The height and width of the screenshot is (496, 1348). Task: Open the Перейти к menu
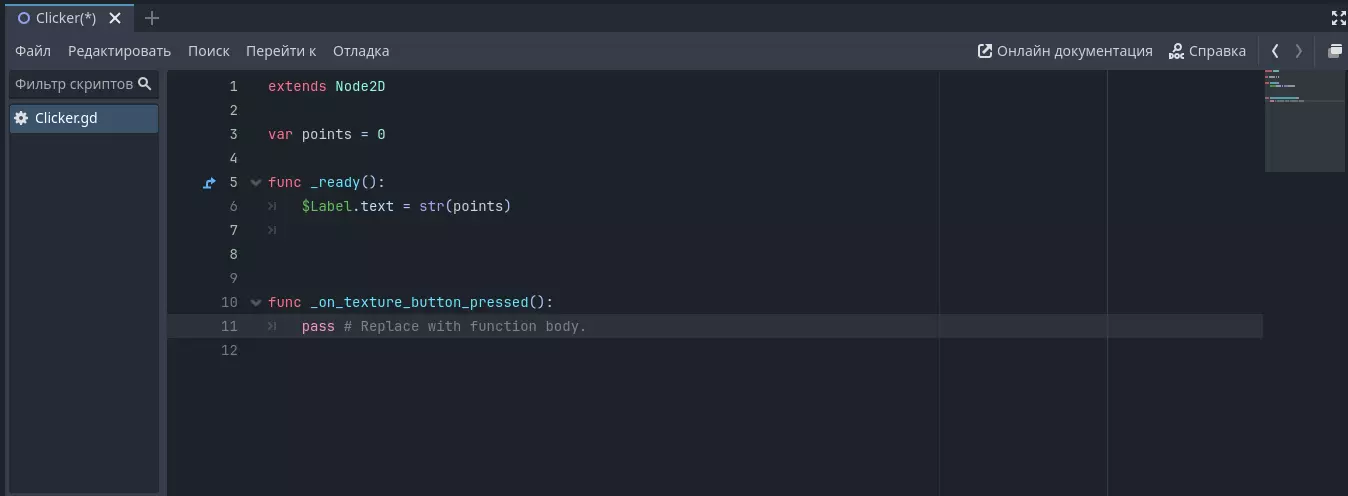tap(281, 51)
